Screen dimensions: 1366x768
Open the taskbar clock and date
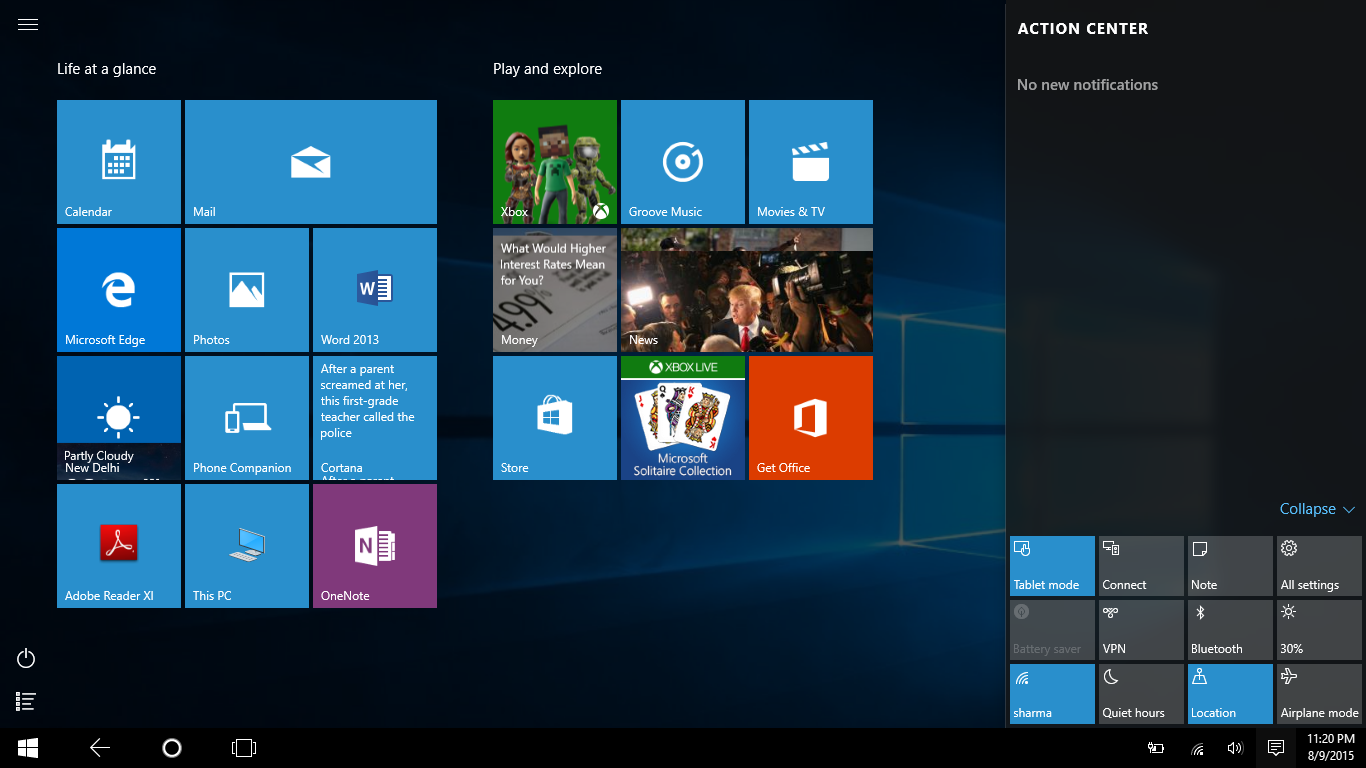click(x=1330, y=748)
